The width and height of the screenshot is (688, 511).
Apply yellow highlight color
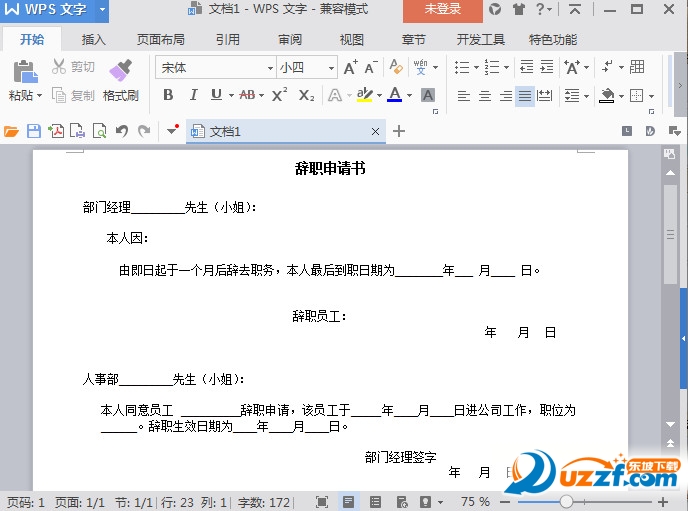pos(365,95)
